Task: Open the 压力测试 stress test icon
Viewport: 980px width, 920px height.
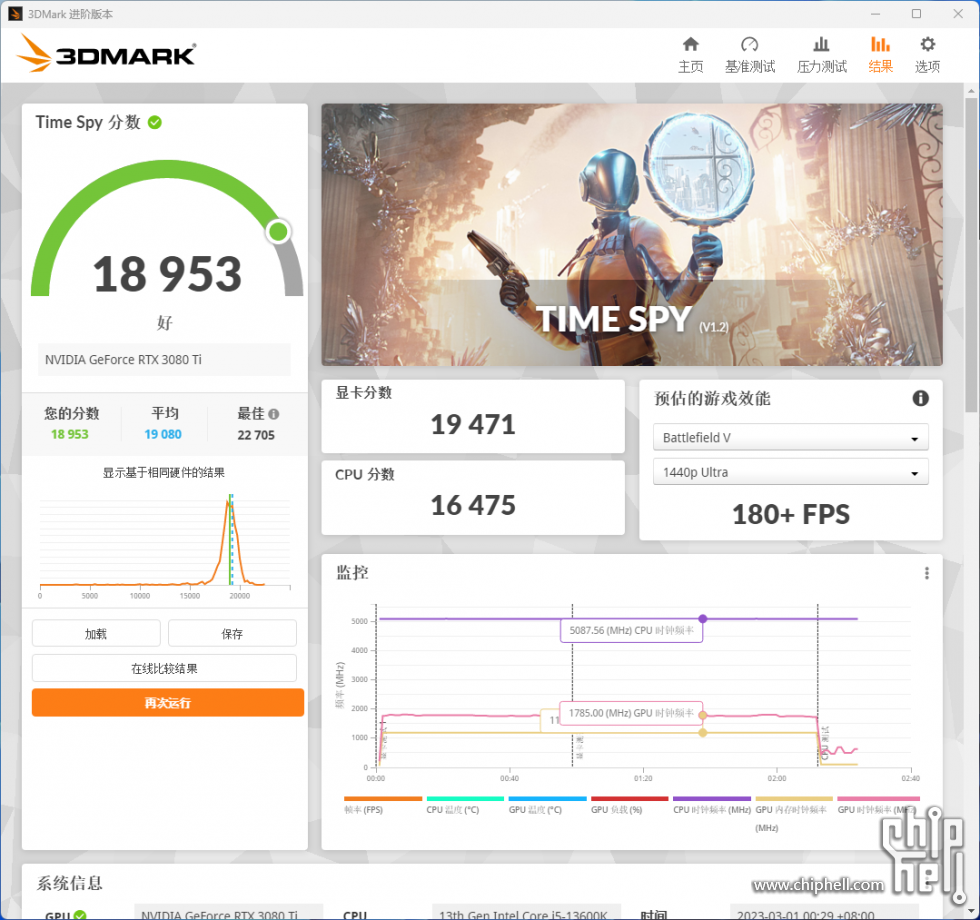Action: coord(821,44)
